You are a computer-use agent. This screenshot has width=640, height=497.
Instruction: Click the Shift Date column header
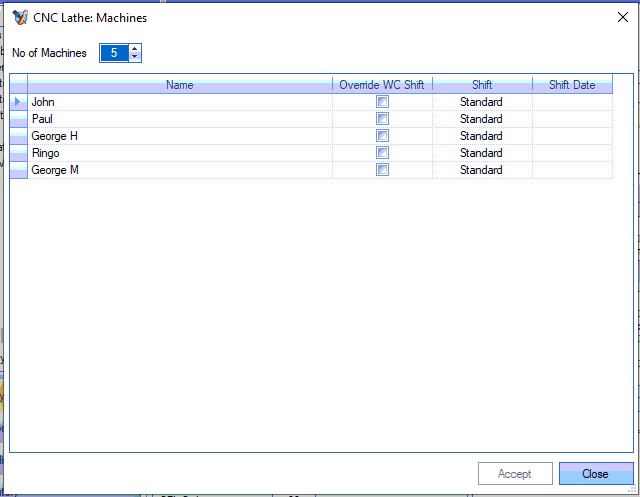572,85
